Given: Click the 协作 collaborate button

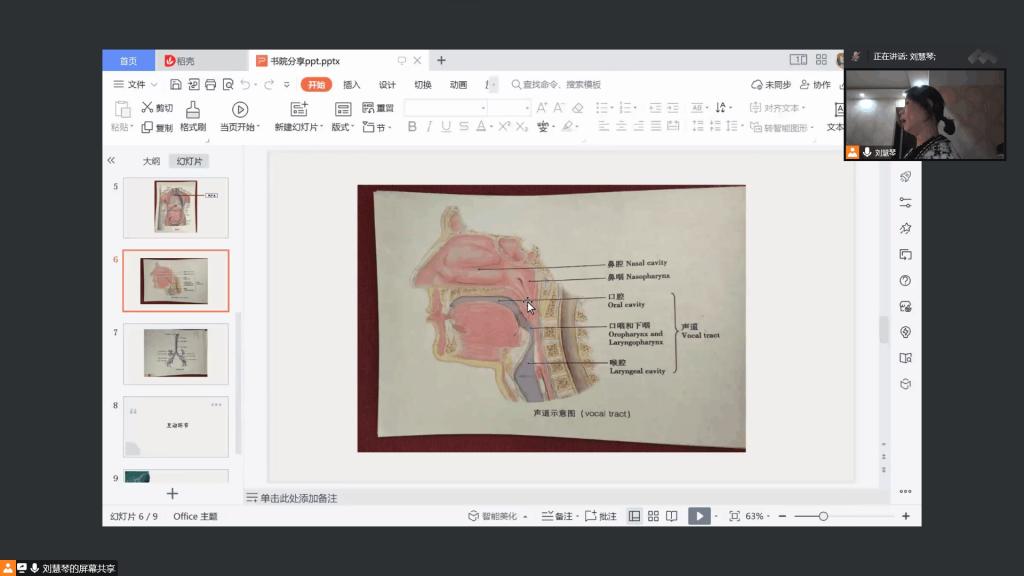Looking at the screenshot, I should coord(815,85).
